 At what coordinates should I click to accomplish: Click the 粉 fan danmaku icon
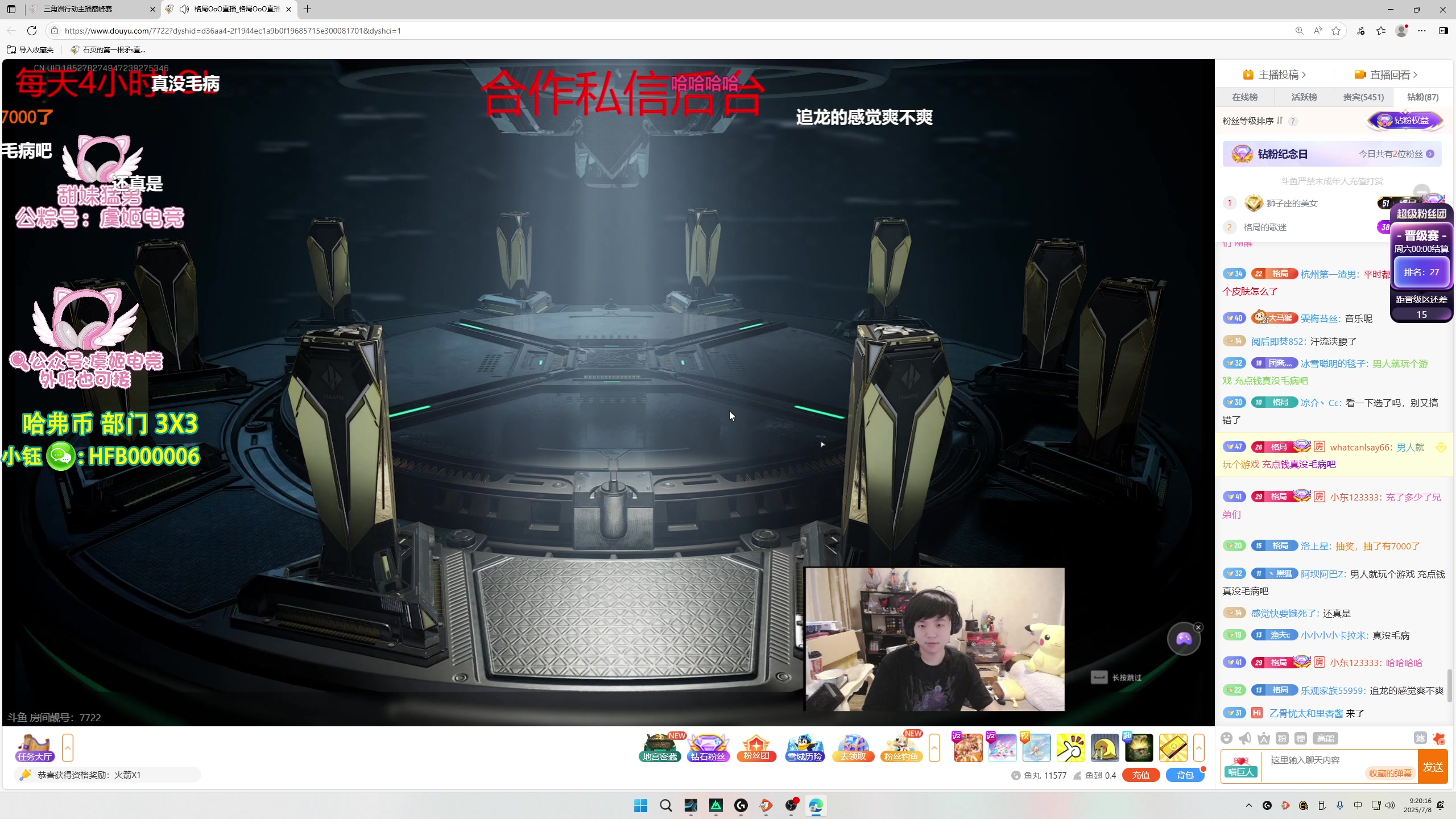[1282, 738]
